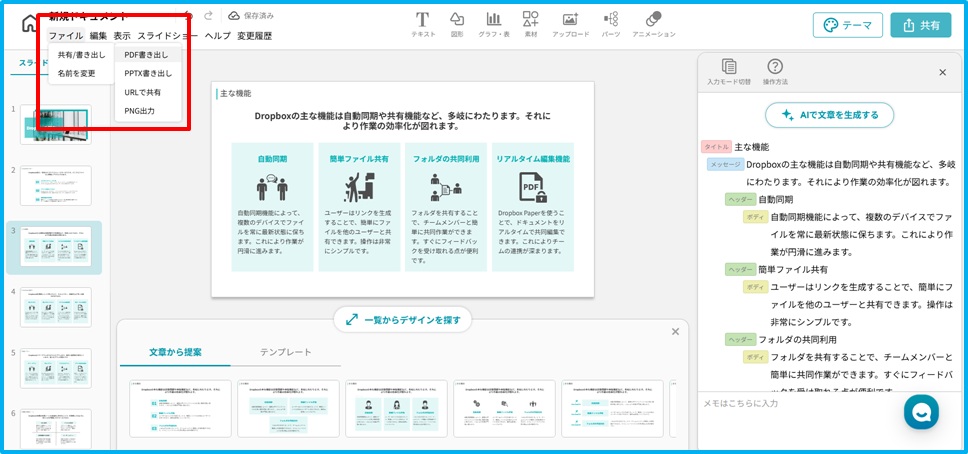Click the リアルタイム編集機能 card on slide
The image size is (968, 454).
[533, 207]
